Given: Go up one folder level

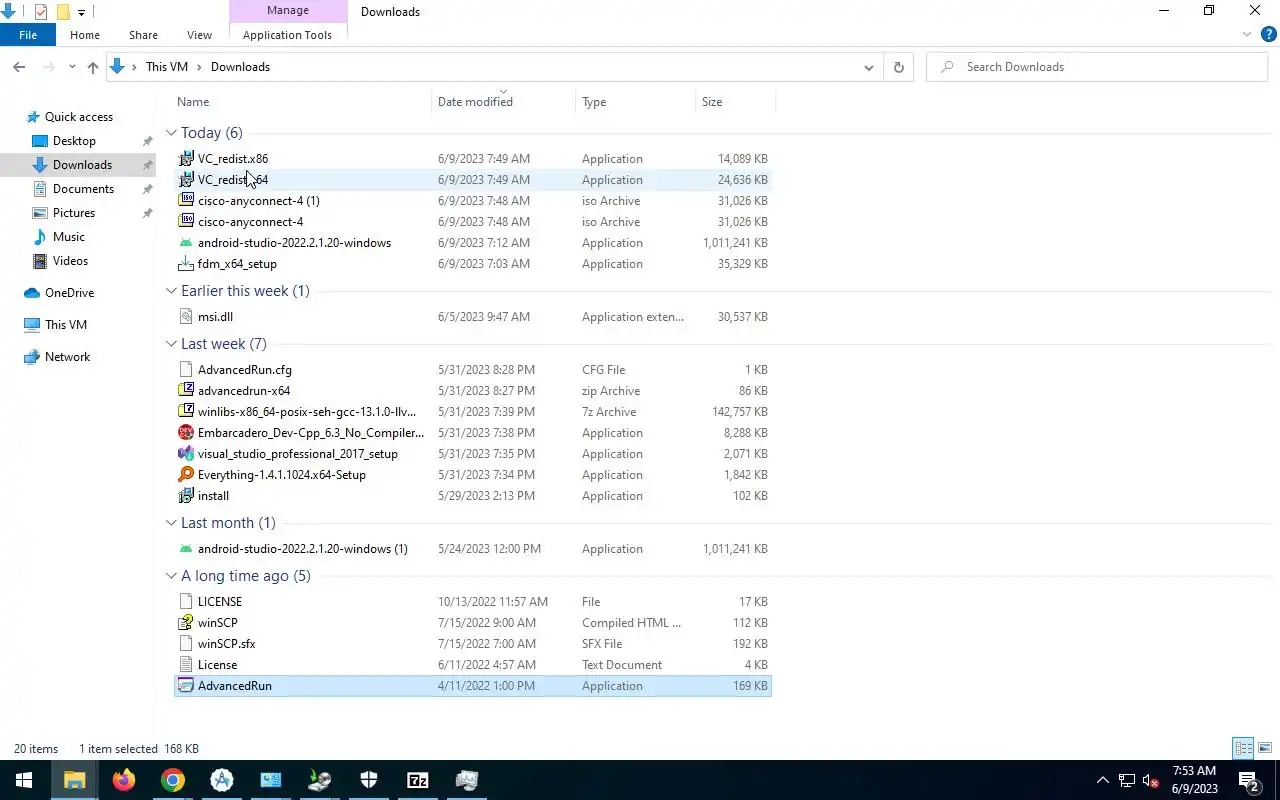Looking at the screenshot, I should coord(93,67).
